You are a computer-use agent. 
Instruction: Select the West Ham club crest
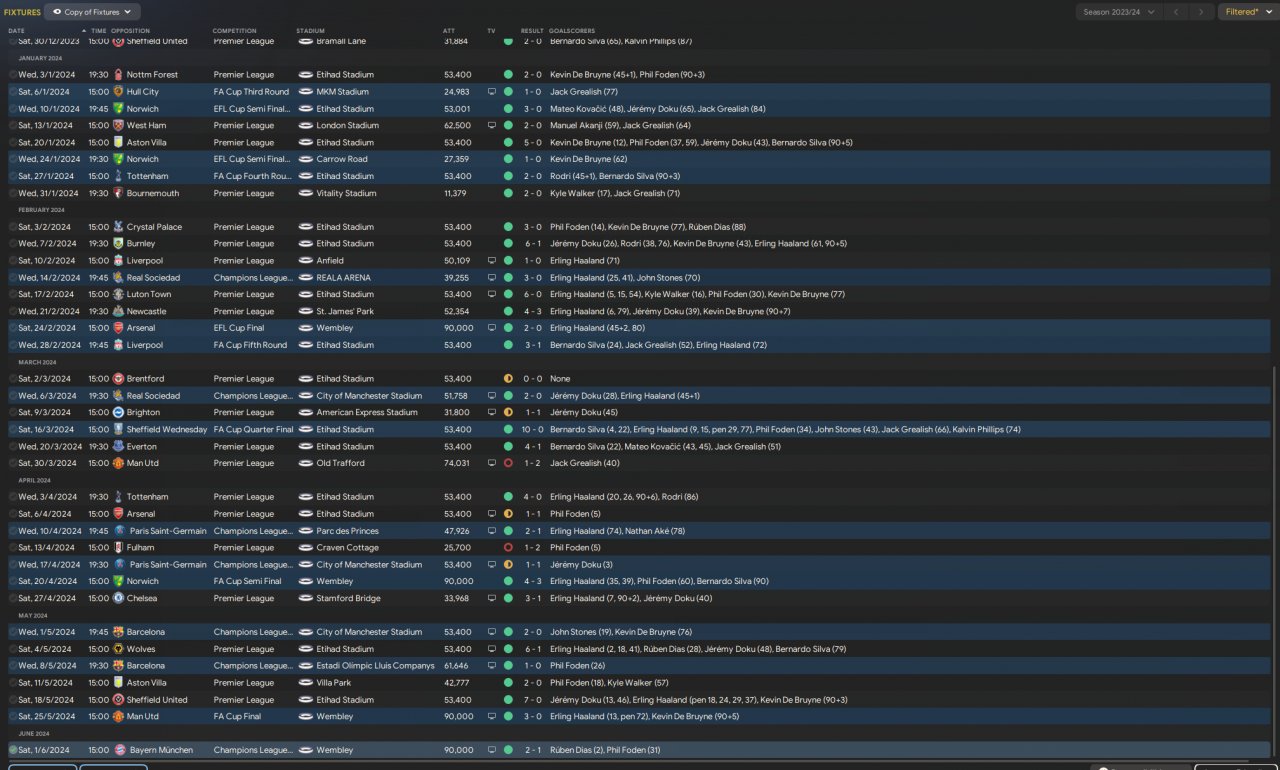(119, 126)
